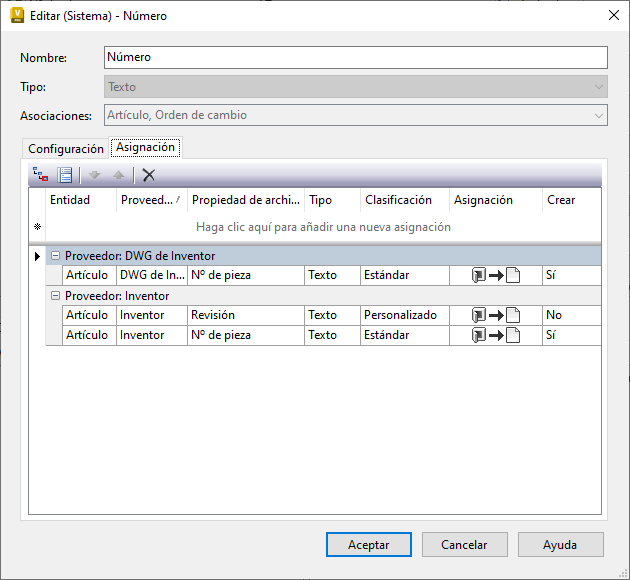This screenshot has height=580, width=630.
Task: Click the Tipo column header
Action: click(332, 200)
